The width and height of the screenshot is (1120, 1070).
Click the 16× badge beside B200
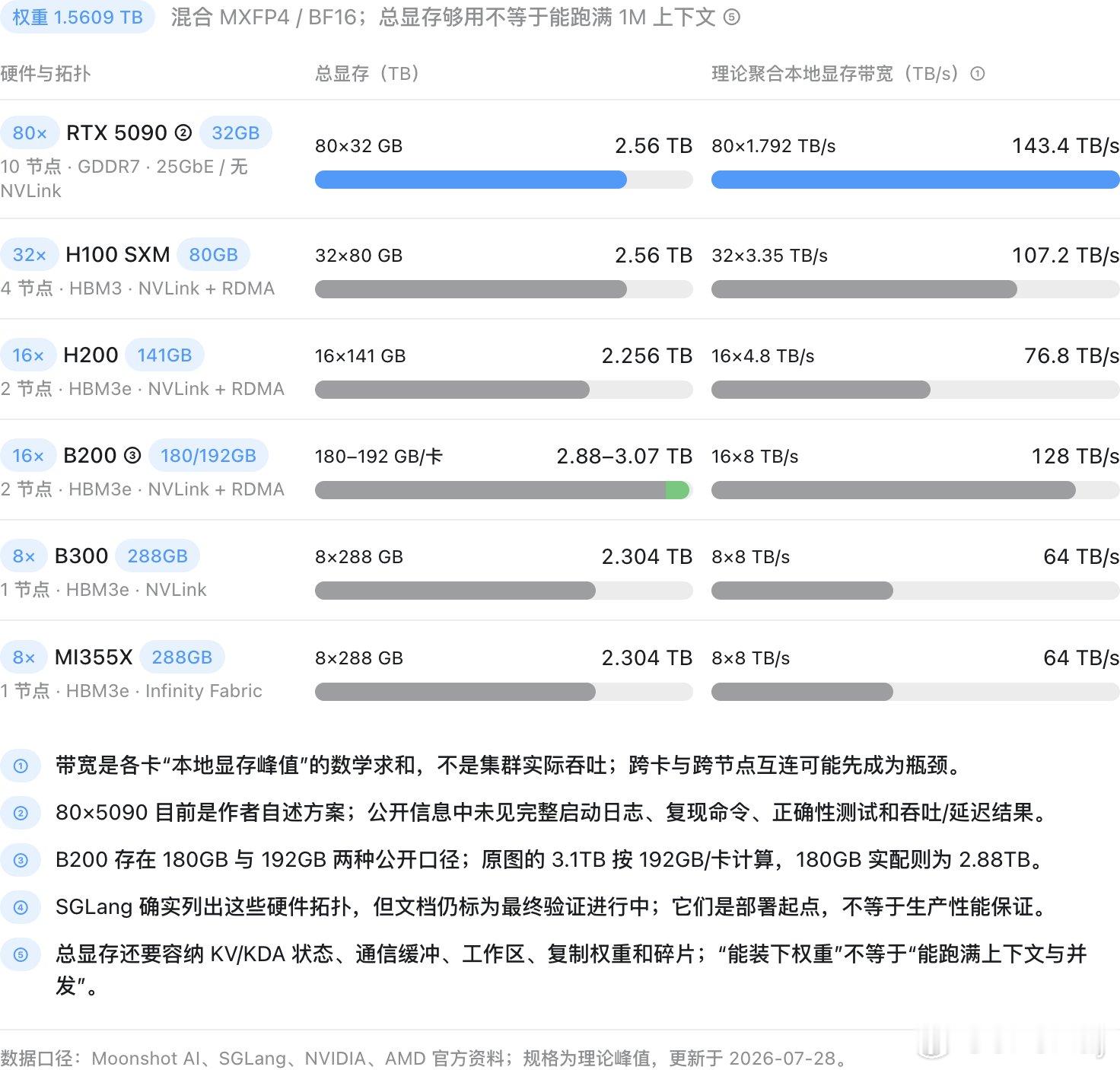(28, 456)
